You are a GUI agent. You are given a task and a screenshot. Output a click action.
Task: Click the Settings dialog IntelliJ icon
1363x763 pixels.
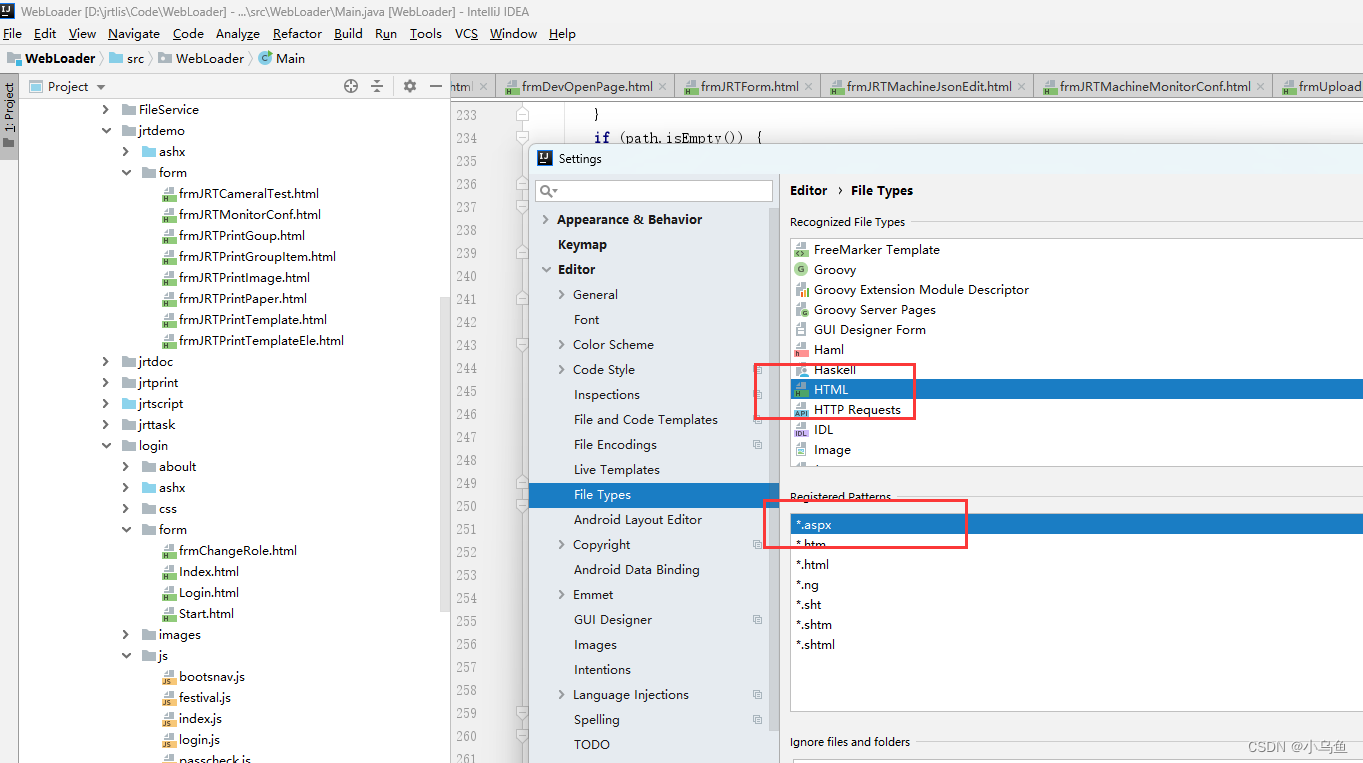(x=544, y=158)
